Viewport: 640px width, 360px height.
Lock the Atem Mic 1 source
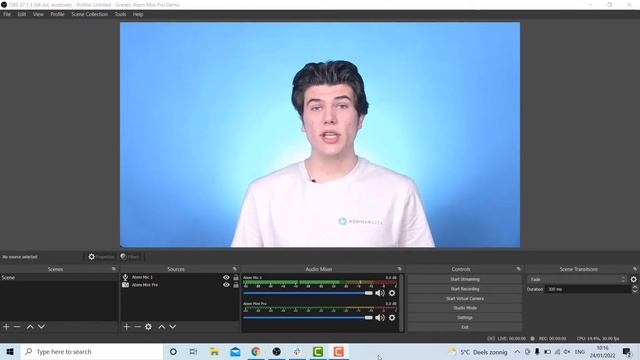[236, 277]
